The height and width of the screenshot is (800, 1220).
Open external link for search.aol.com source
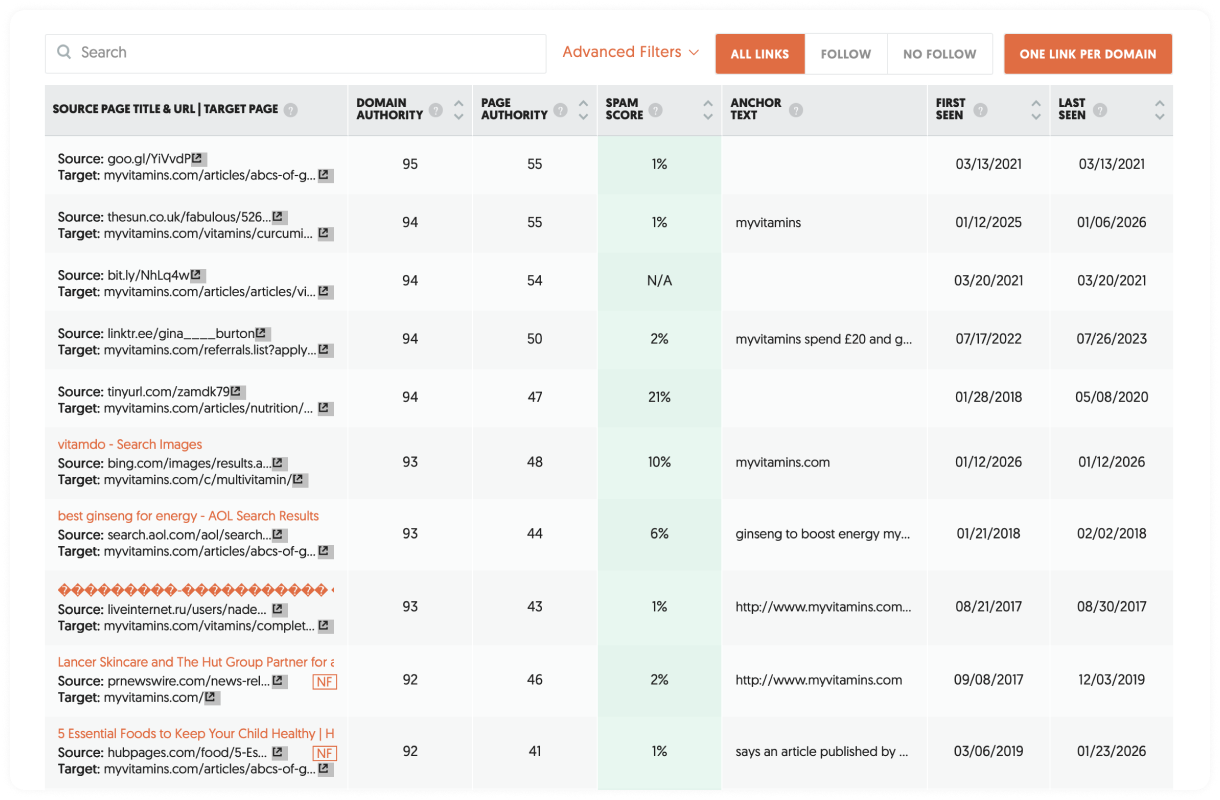(279, 535)
